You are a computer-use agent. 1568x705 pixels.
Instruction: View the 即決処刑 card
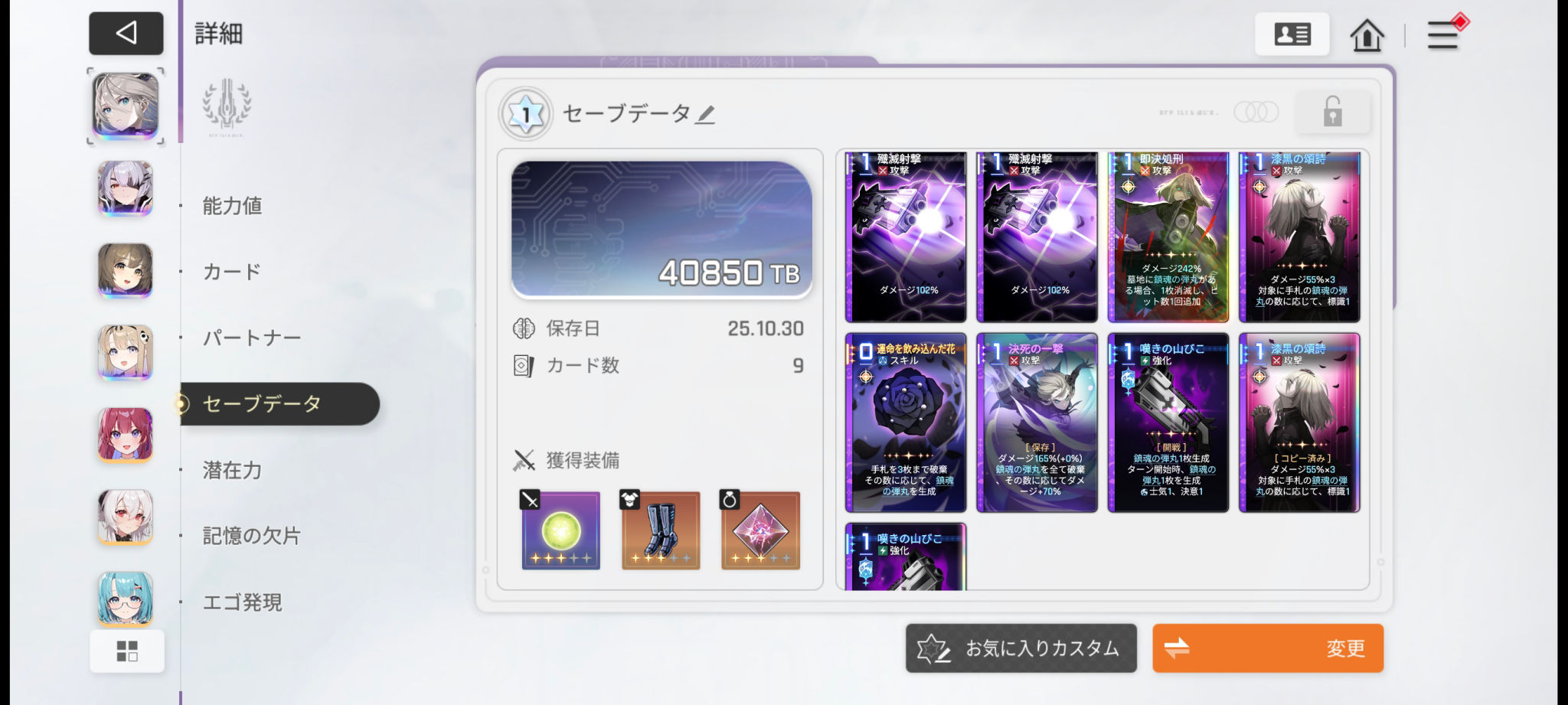tap(1168, 237)
